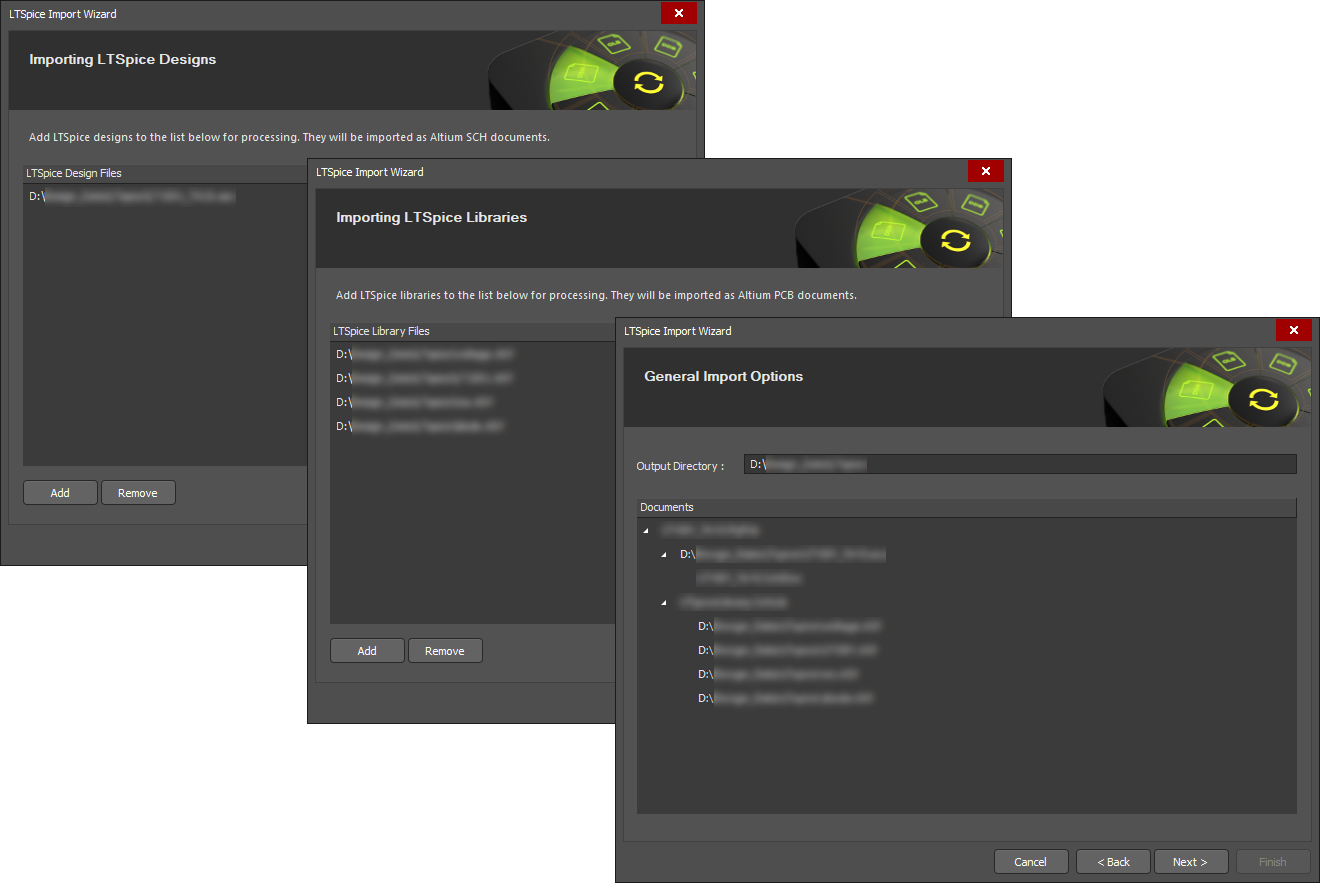Click Add in the Importing LTSpice Designs window

pyautogui.click(x=60, y=493)
